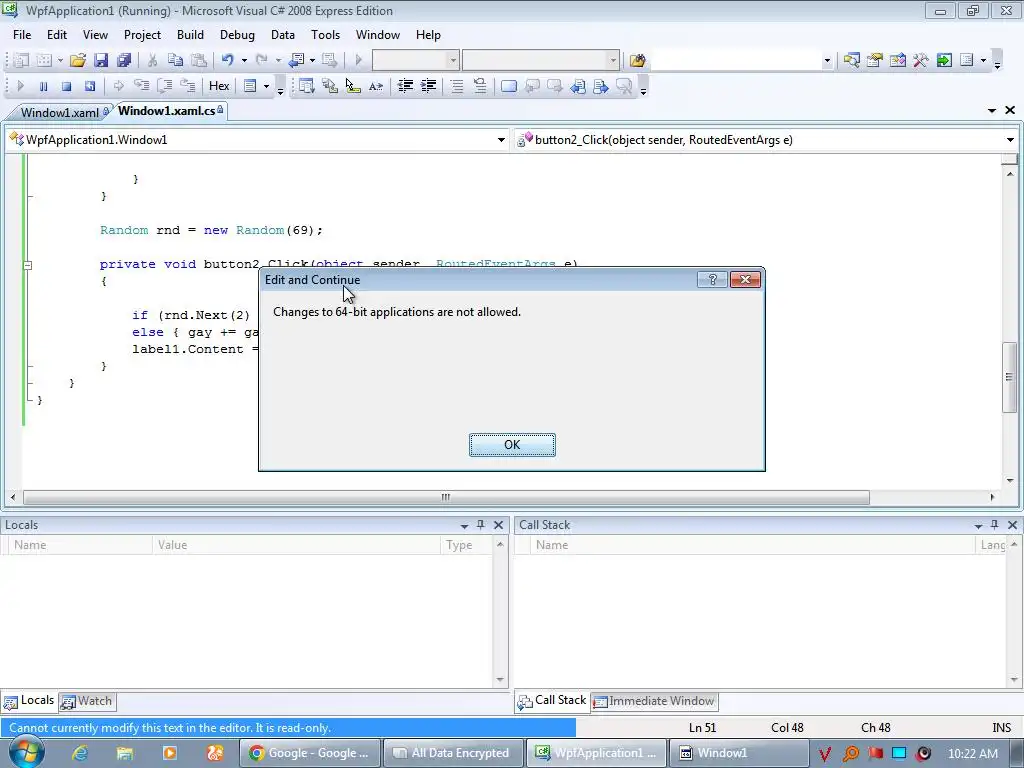Screen dimensions: 1024x768
Task: Click the Paste clipboard icon
Action: (199, 61)
